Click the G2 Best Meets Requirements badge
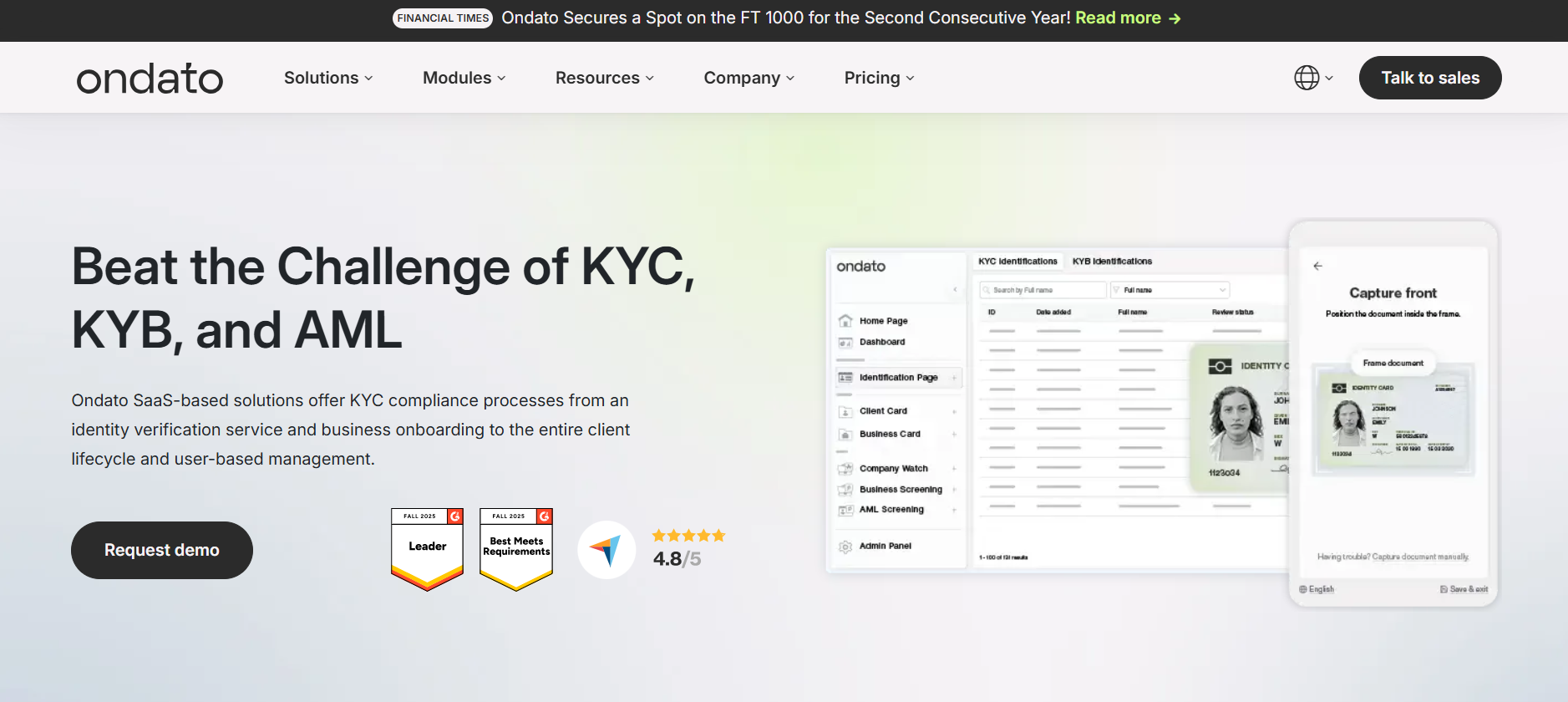 516,549
